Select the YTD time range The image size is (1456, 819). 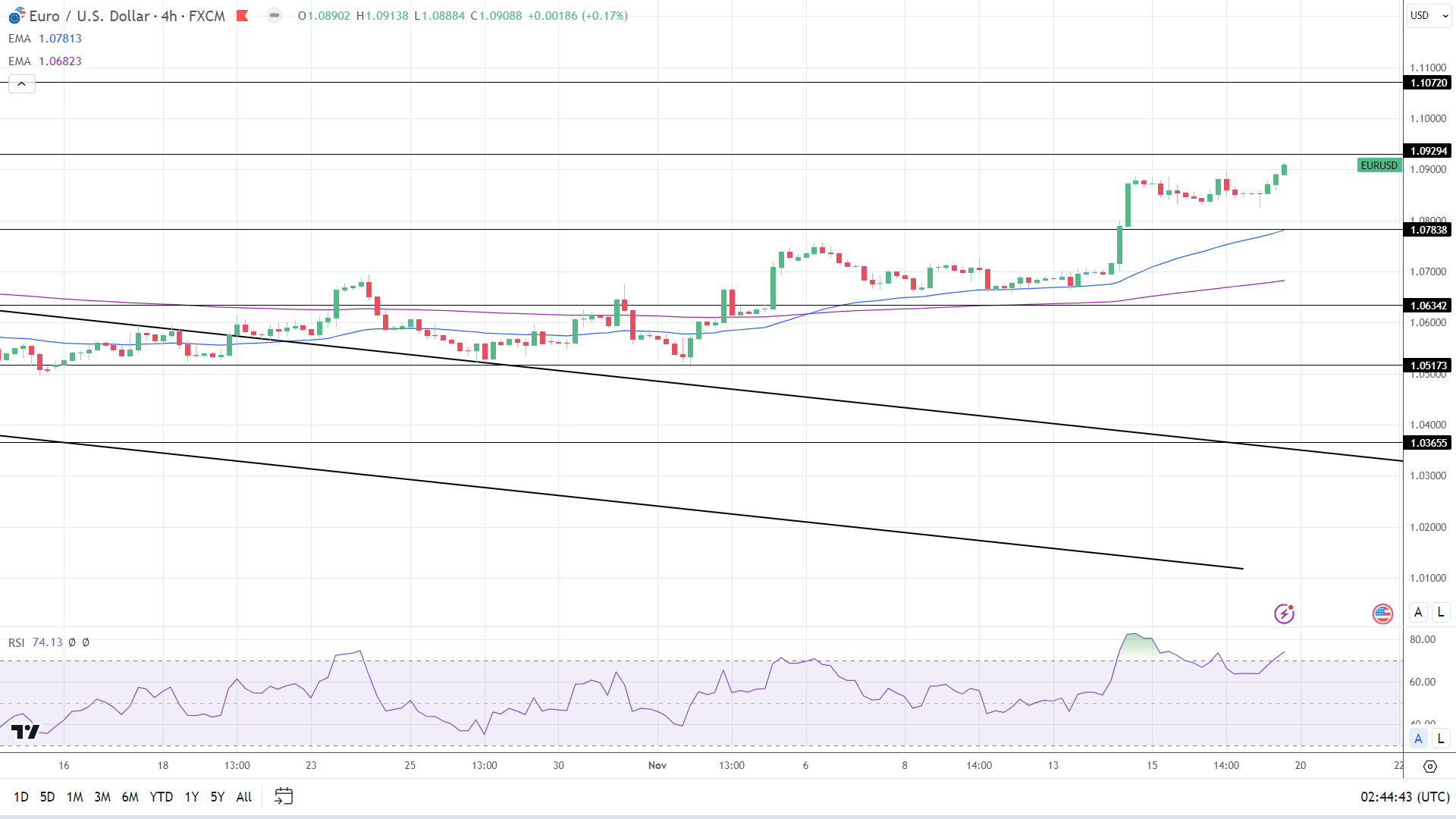click(x=162, y=797)
